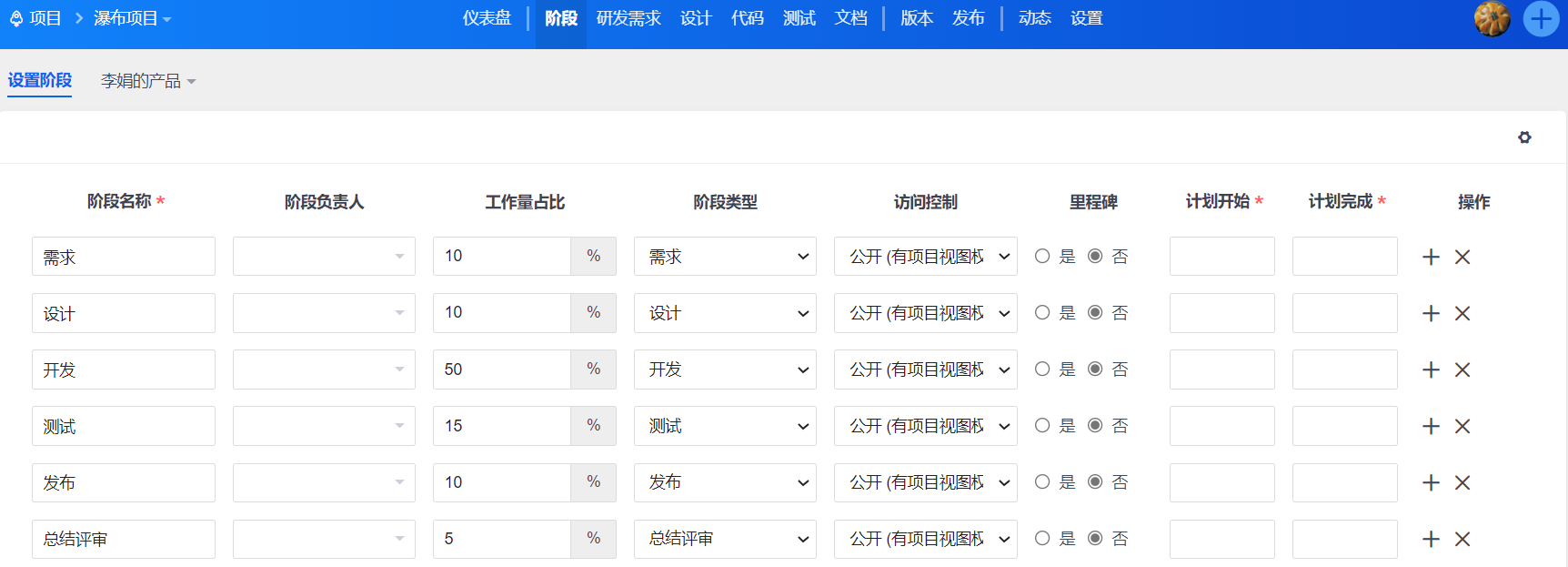This screenshot has height=567, width=1568.
Task: Add a row after the 需求 stage
Action: click(1431, 258)
